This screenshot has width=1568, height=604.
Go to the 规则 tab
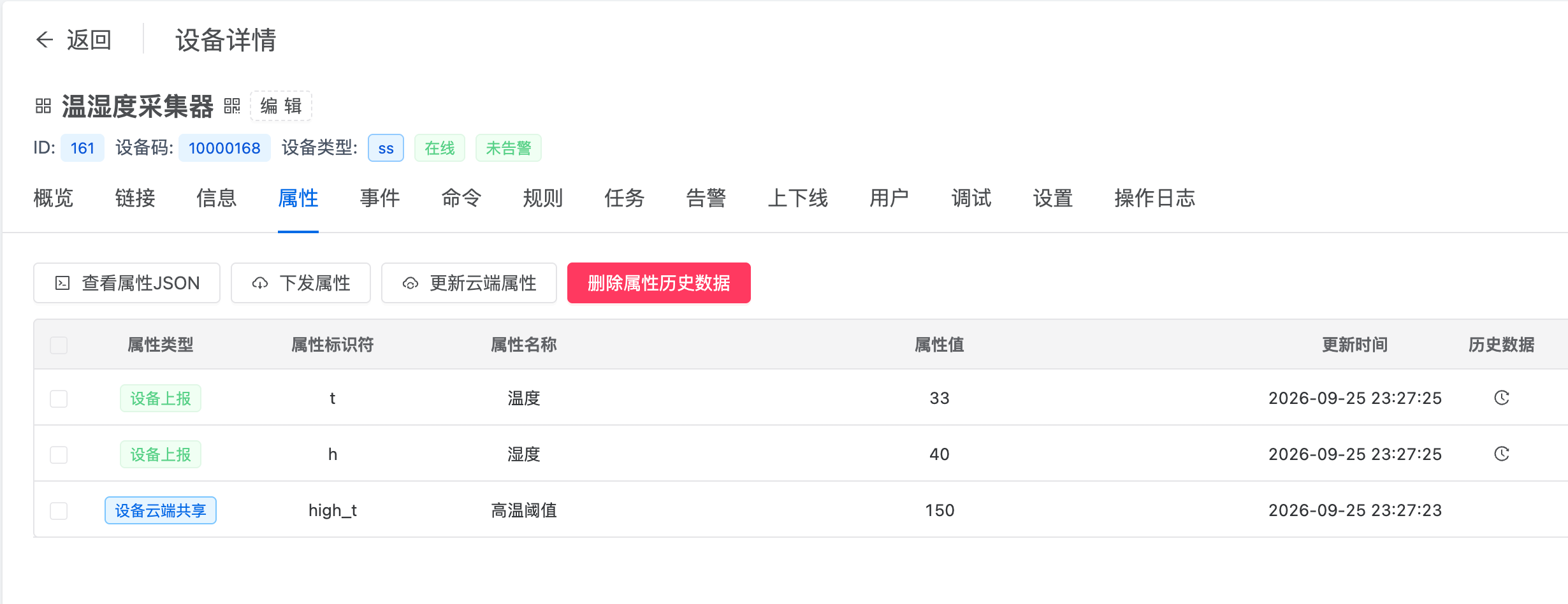tap(543, 198)
